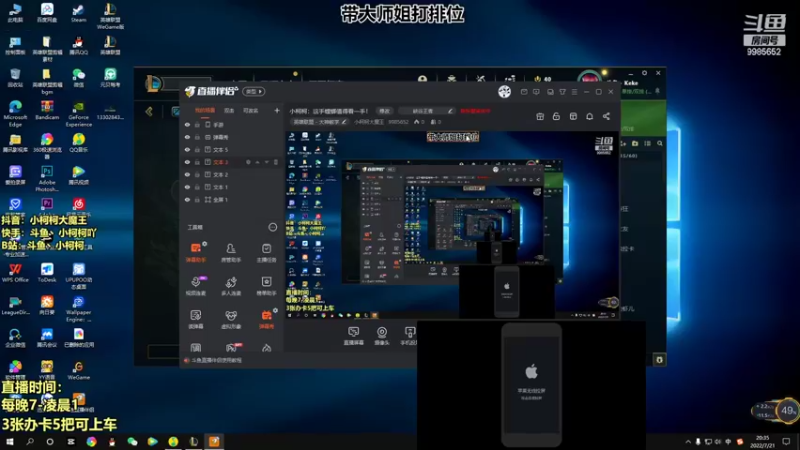Image resolution: width=800 pixels, height=450 pixels.
Task: Click the live preview thumbnail area
Action: [452, 224]
